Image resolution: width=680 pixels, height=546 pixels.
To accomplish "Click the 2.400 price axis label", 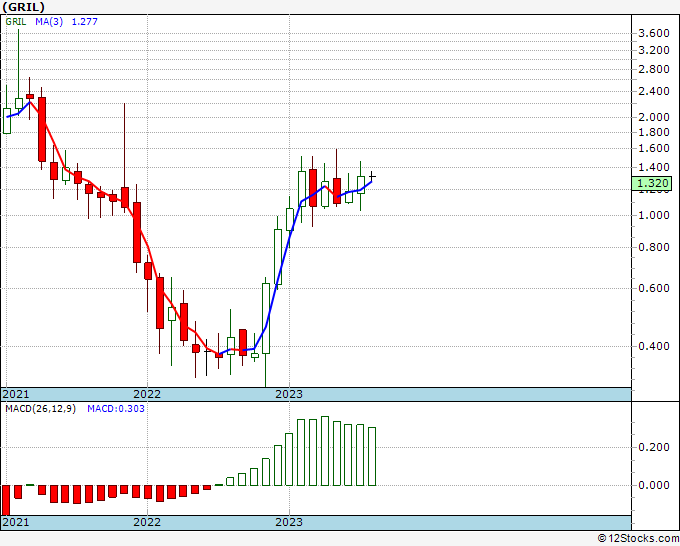I will coord(654,92).
